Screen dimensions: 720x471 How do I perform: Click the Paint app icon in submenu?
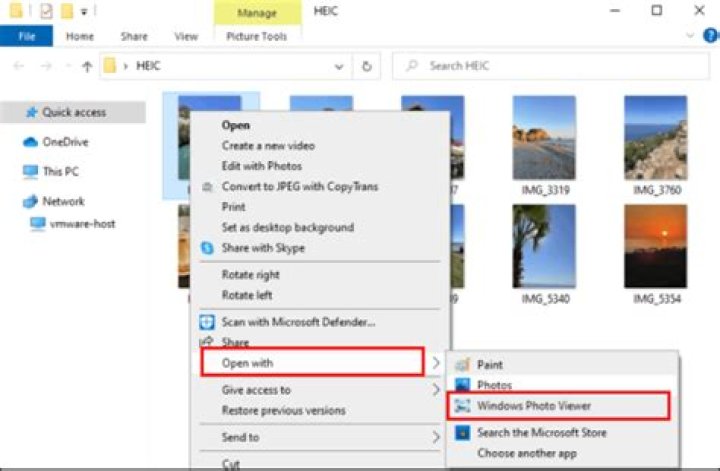462,365
